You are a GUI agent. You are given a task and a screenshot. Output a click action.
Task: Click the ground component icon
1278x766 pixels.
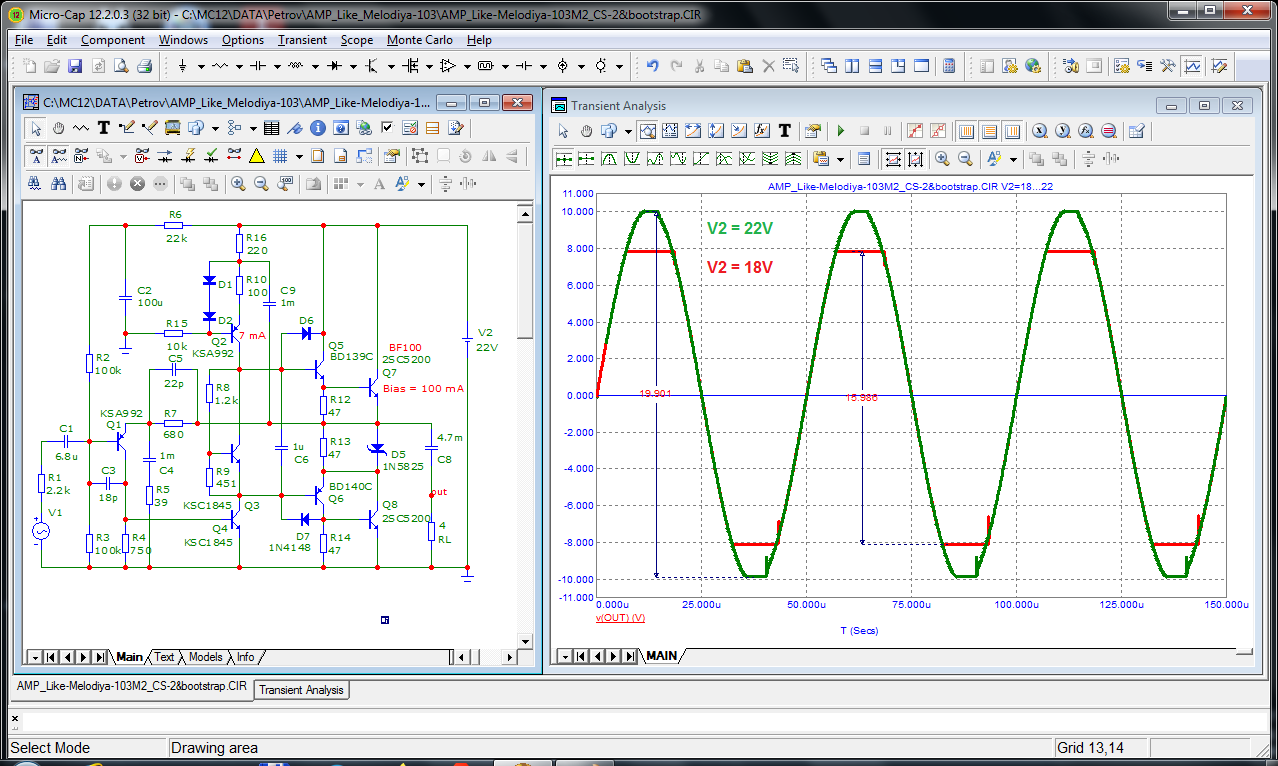coord(182,66)
